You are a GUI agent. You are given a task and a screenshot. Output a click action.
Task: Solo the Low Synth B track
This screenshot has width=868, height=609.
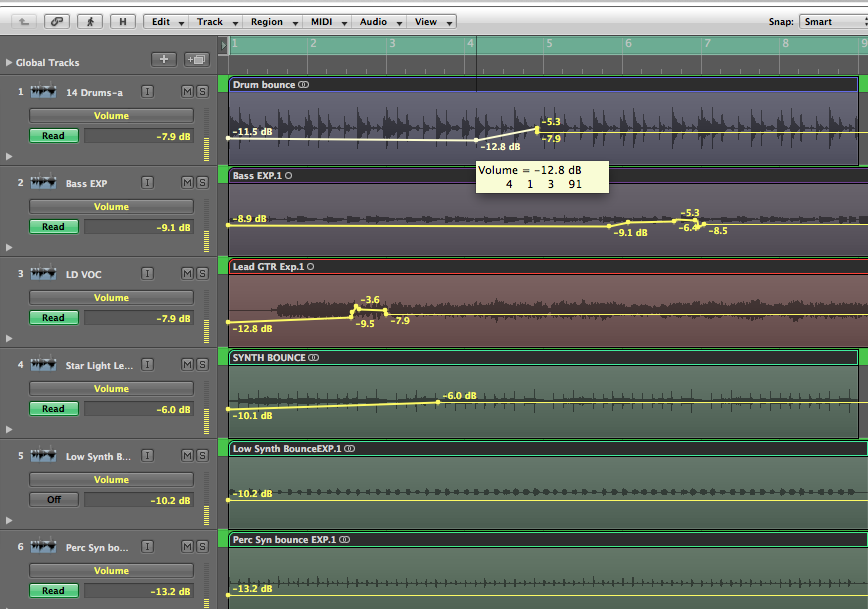[x=203, y=456]
